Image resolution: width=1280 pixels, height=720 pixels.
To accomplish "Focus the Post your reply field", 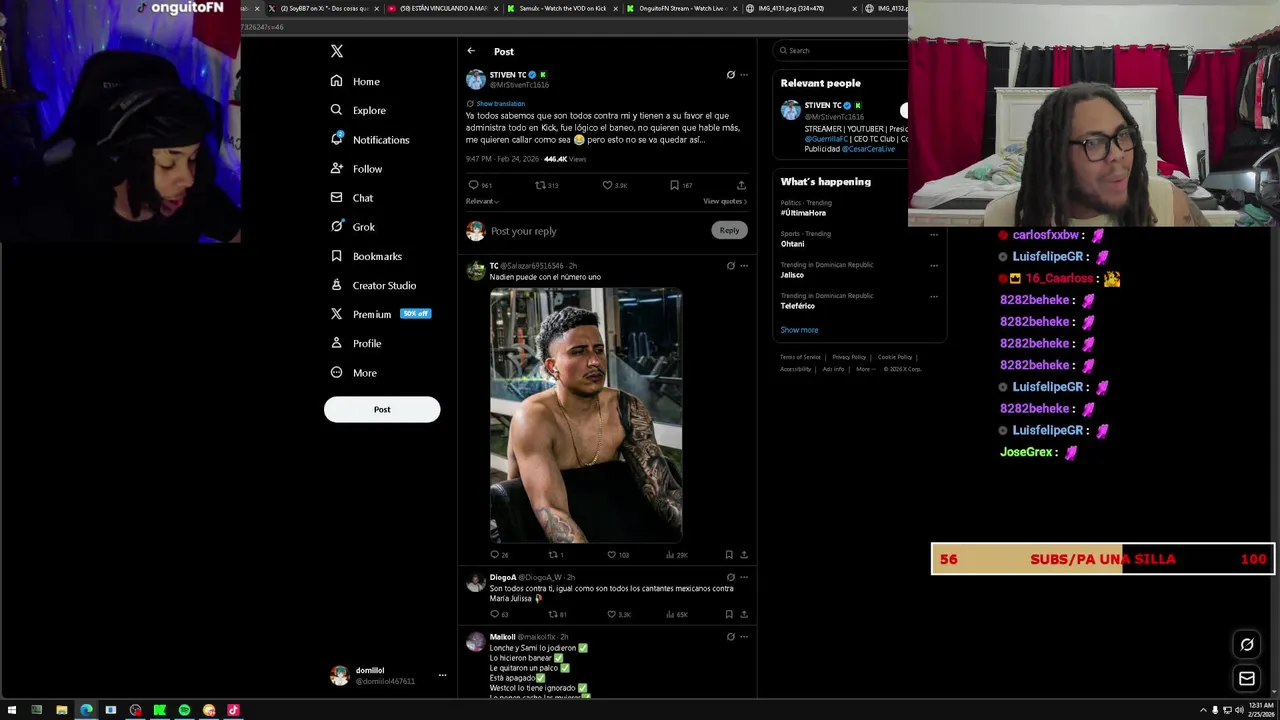I will (x=598, y=231).
